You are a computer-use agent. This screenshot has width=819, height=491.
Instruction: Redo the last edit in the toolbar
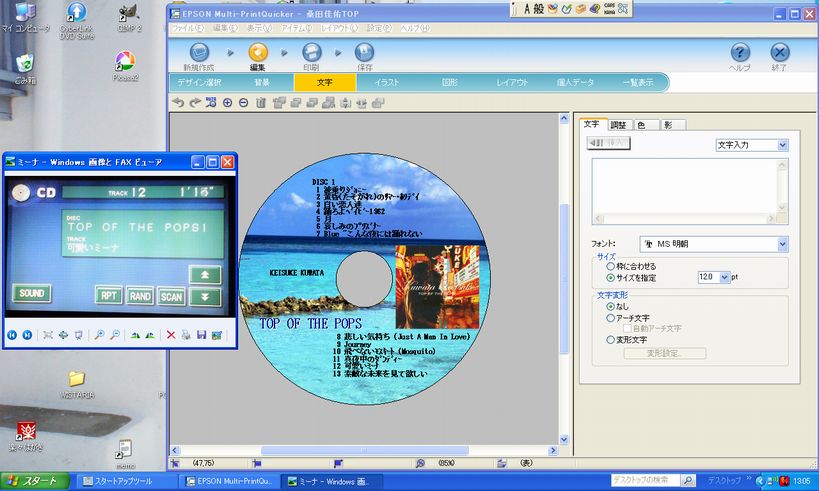pyautogui.click(x=194, y=103)
